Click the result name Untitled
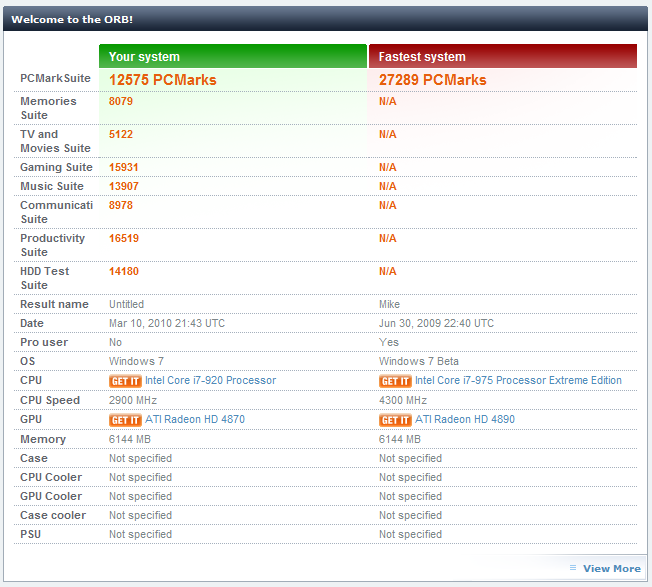Screen dimensions: 652x587 pos(126,304)
